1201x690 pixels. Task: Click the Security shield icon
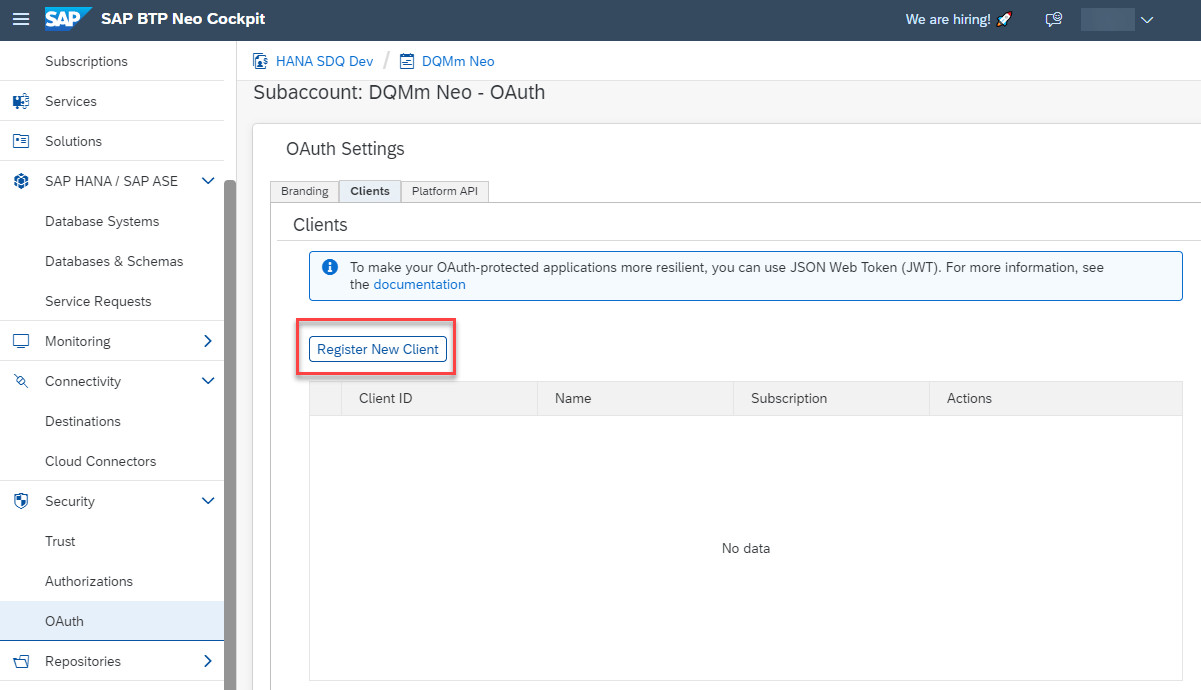point(21,501)
